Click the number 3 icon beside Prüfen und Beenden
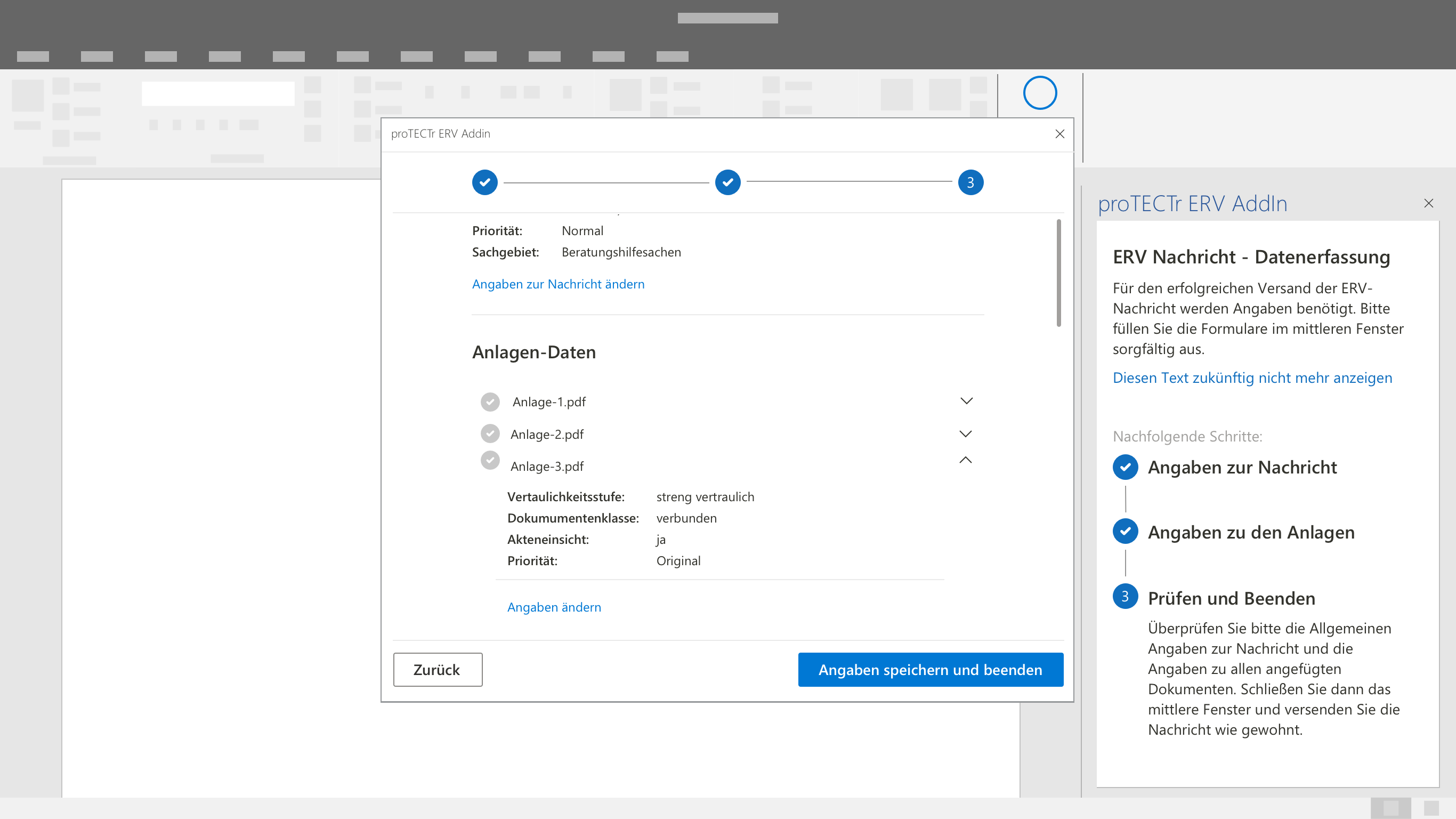The width and height of the screenshot is (1456, 819). point(1125,597)
